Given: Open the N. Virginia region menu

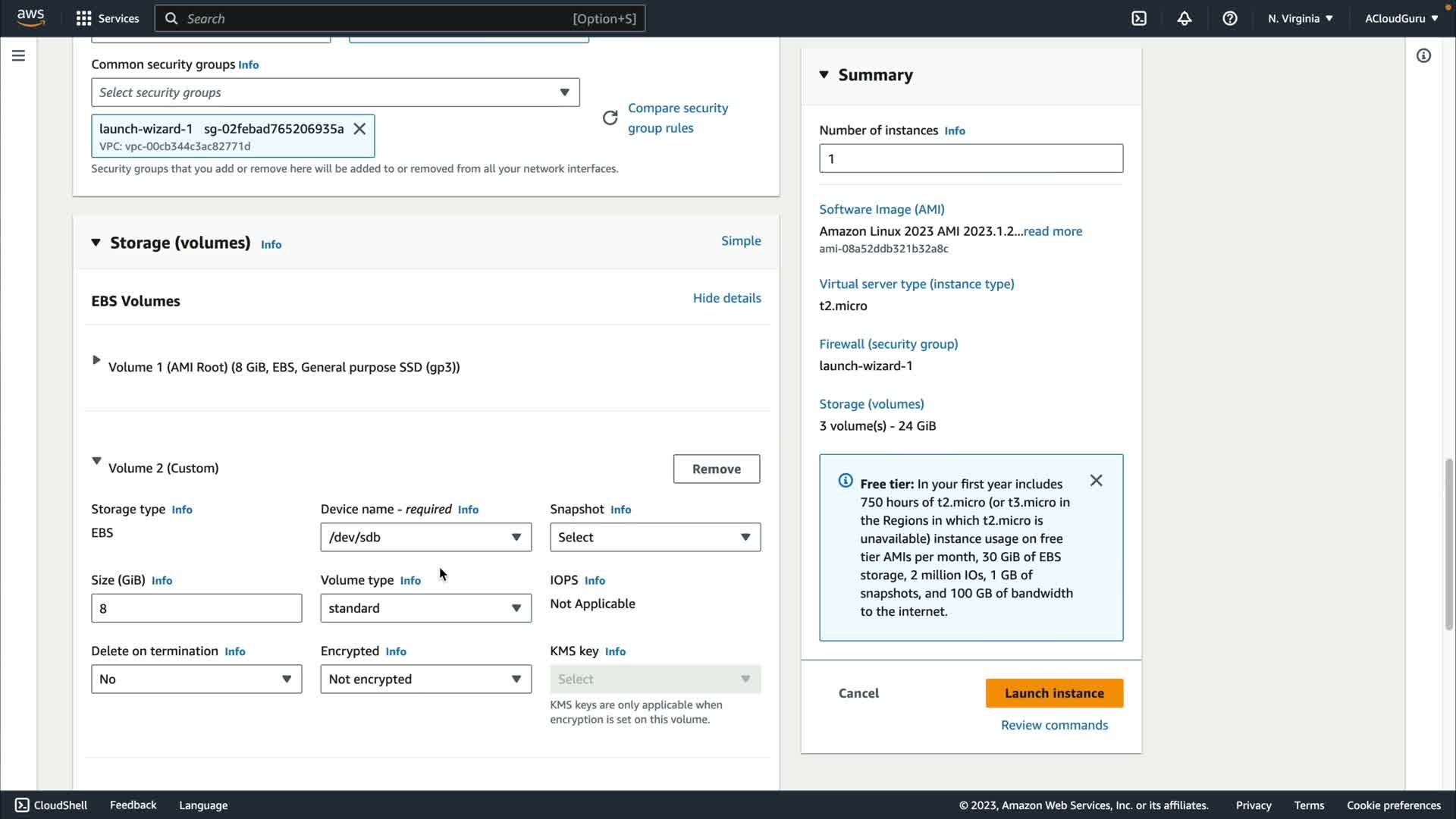Looking at the screenshot, I should pyautogui.click(x=1300, y=18).
